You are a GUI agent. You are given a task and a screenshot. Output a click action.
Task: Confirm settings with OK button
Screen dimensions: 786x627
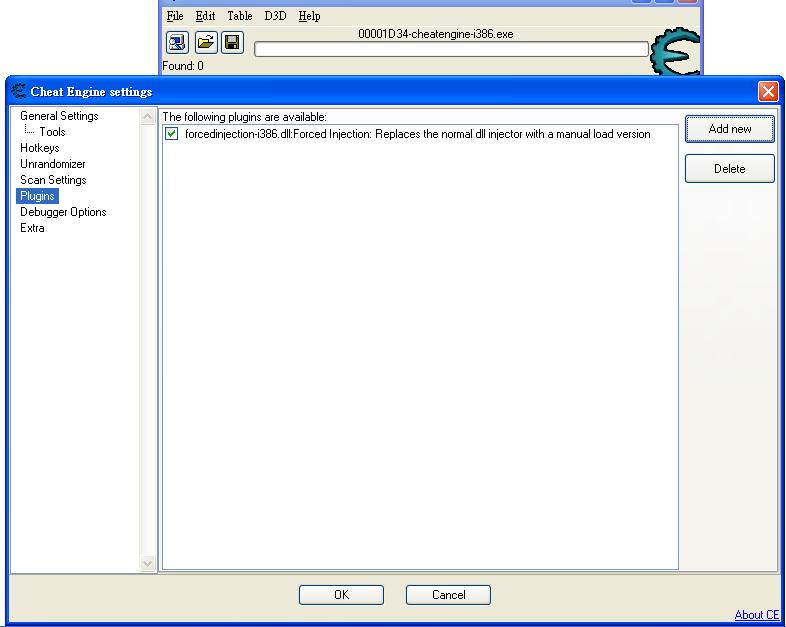[x=341, y=595]
